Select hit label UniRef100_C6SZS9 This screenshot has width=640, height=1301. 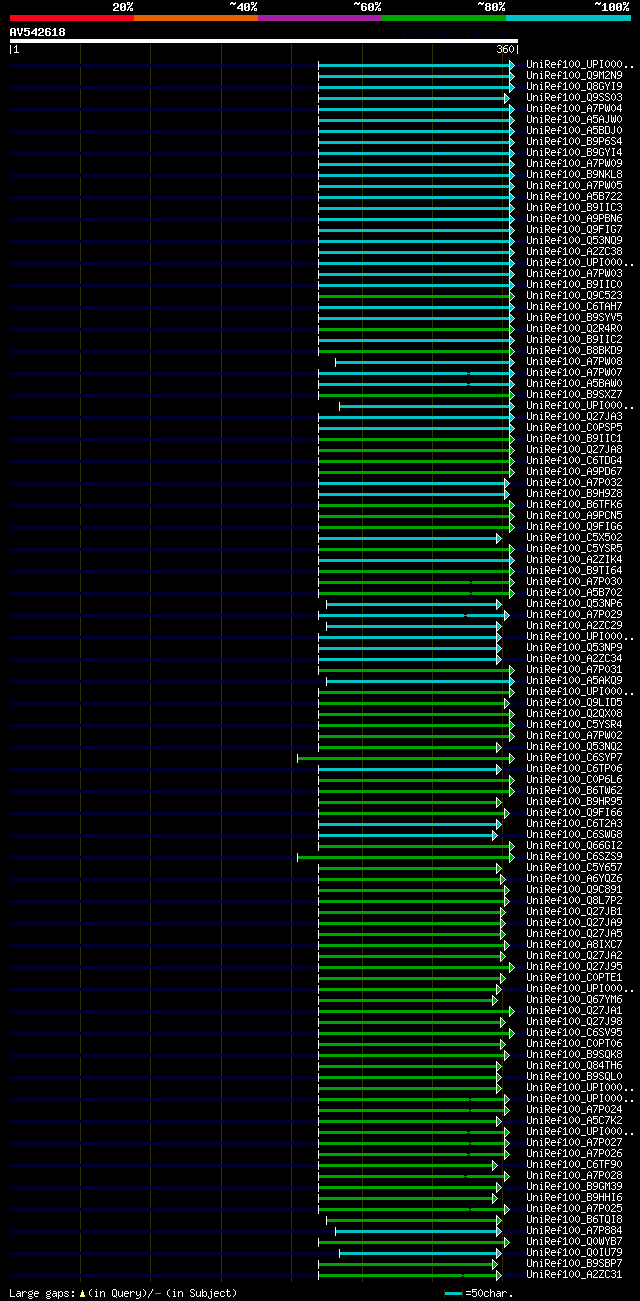point(574,856)
